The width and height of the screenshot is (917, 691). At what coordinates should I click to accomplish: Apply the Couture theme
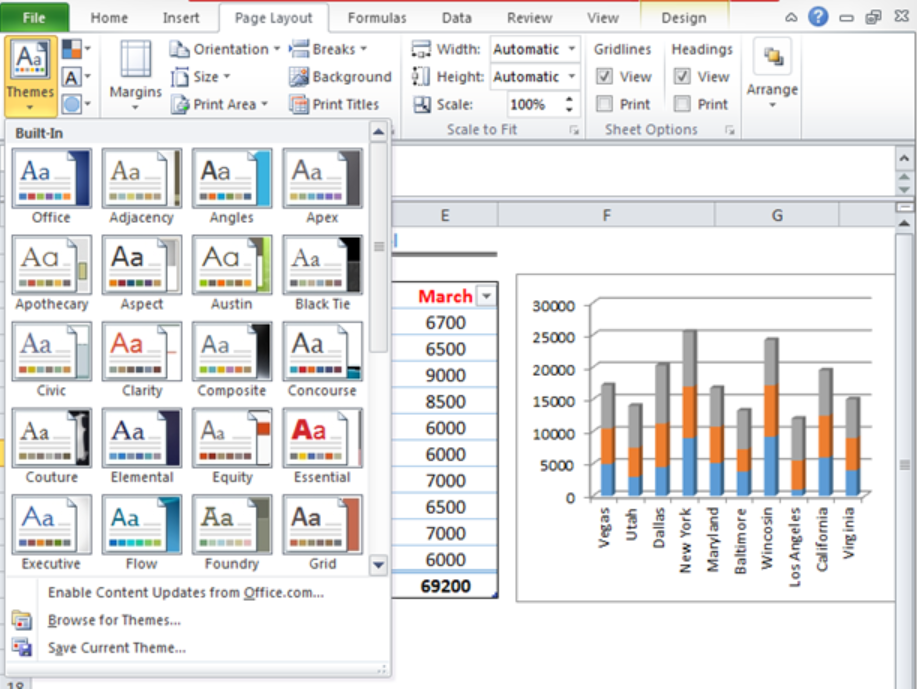tap(51, 446)
